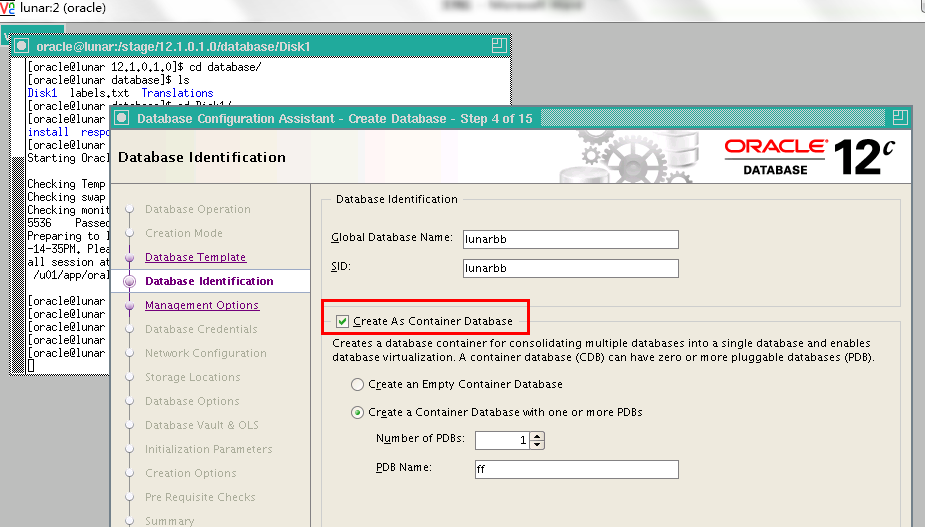This screenshot has width=925, height=527.
Task: Click the VNC logo icon in title bar
Action: (x=7, y=8)
